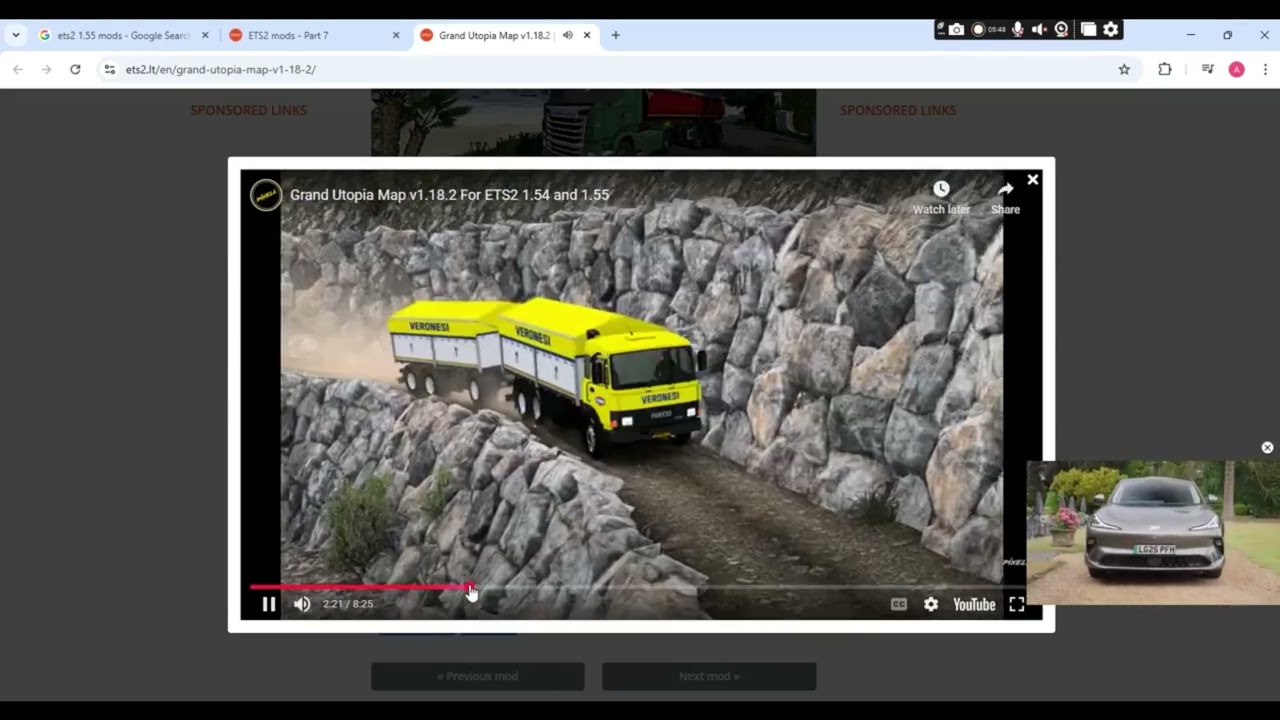Go forward in browser history
This screenshot has height=720, width=1280.
(x=46, y=69)
